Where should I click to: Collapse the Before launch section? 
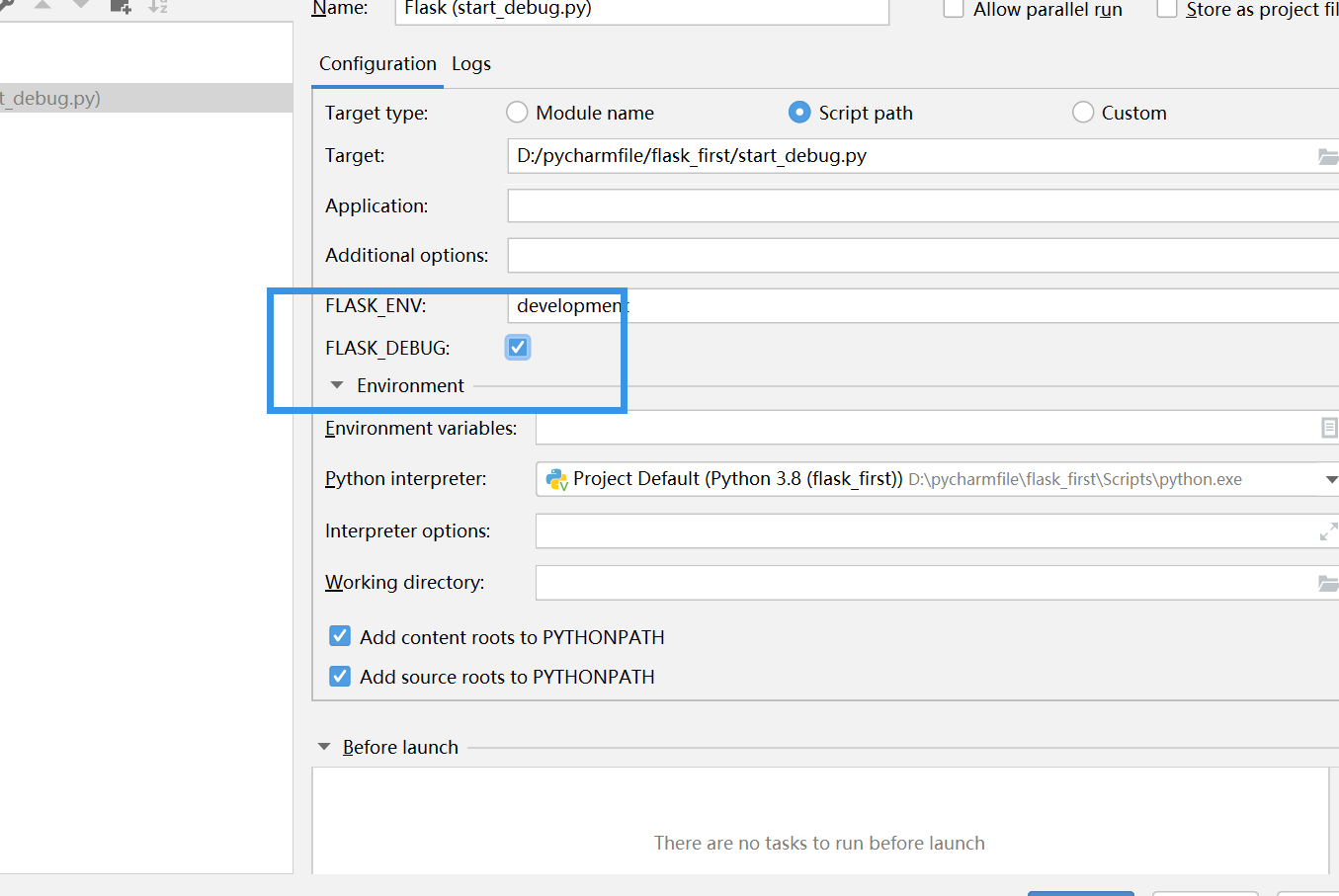[324, 747]
